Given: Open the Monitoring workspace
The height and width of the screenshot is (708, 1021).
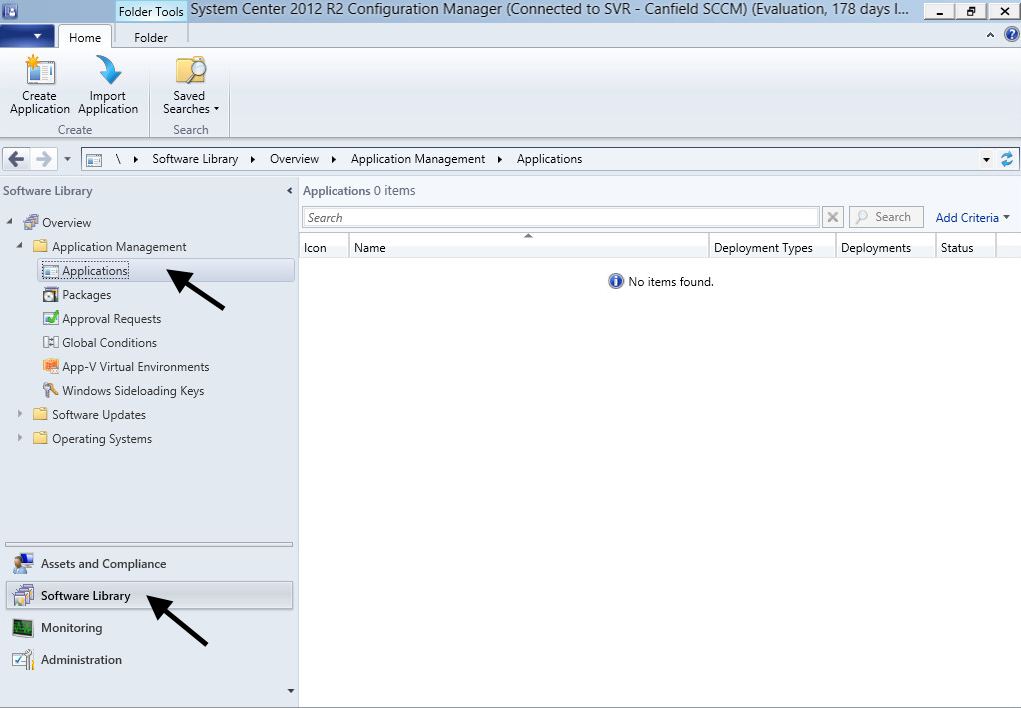Looking at the screenshot, I should pos(150,628).
